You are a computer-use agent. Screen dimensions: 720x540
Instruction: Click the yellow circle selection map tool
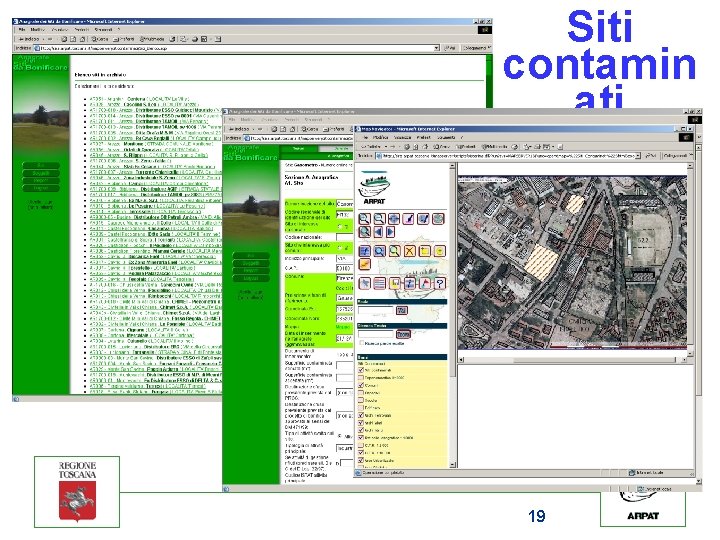(x=439, y=251)
